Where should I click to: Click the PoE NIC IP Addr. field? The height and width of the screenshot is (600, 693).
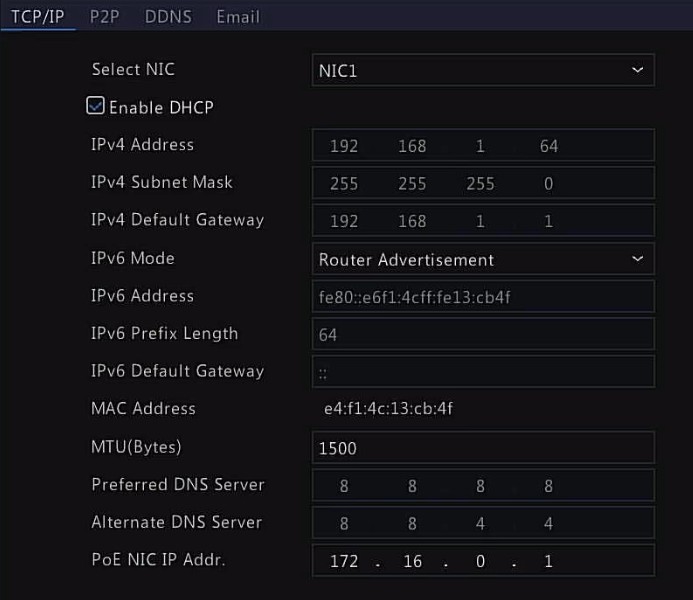[482, 561]
